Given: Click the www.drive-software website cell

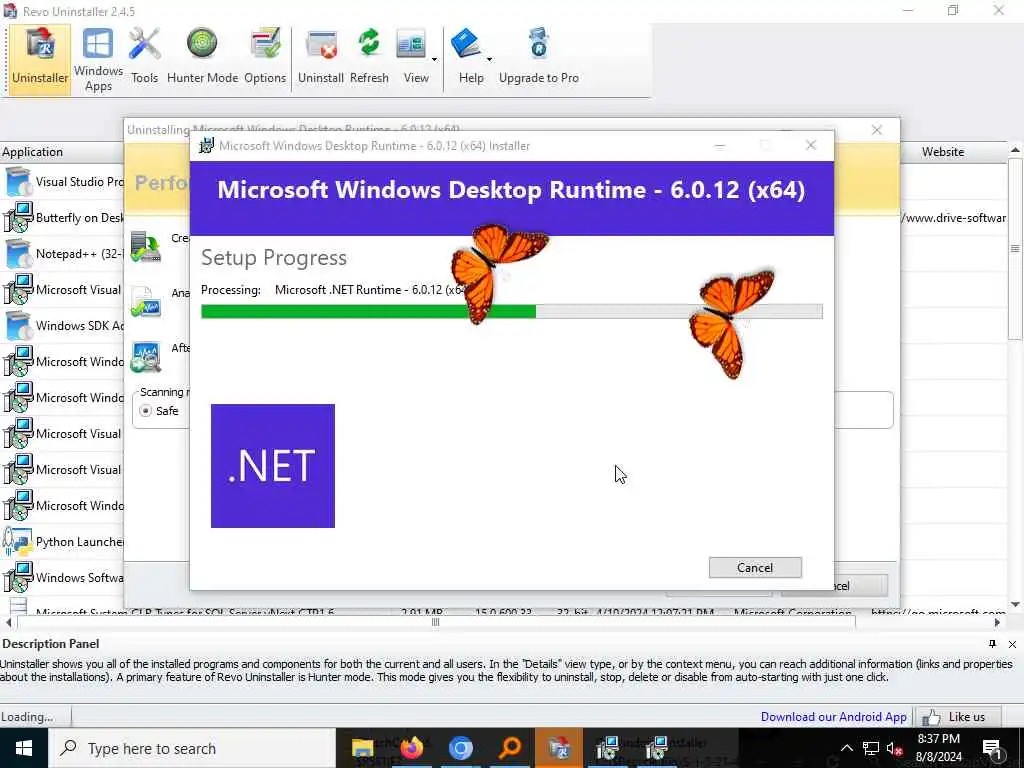Looking at the screenshot, I should tap(953, 217).
